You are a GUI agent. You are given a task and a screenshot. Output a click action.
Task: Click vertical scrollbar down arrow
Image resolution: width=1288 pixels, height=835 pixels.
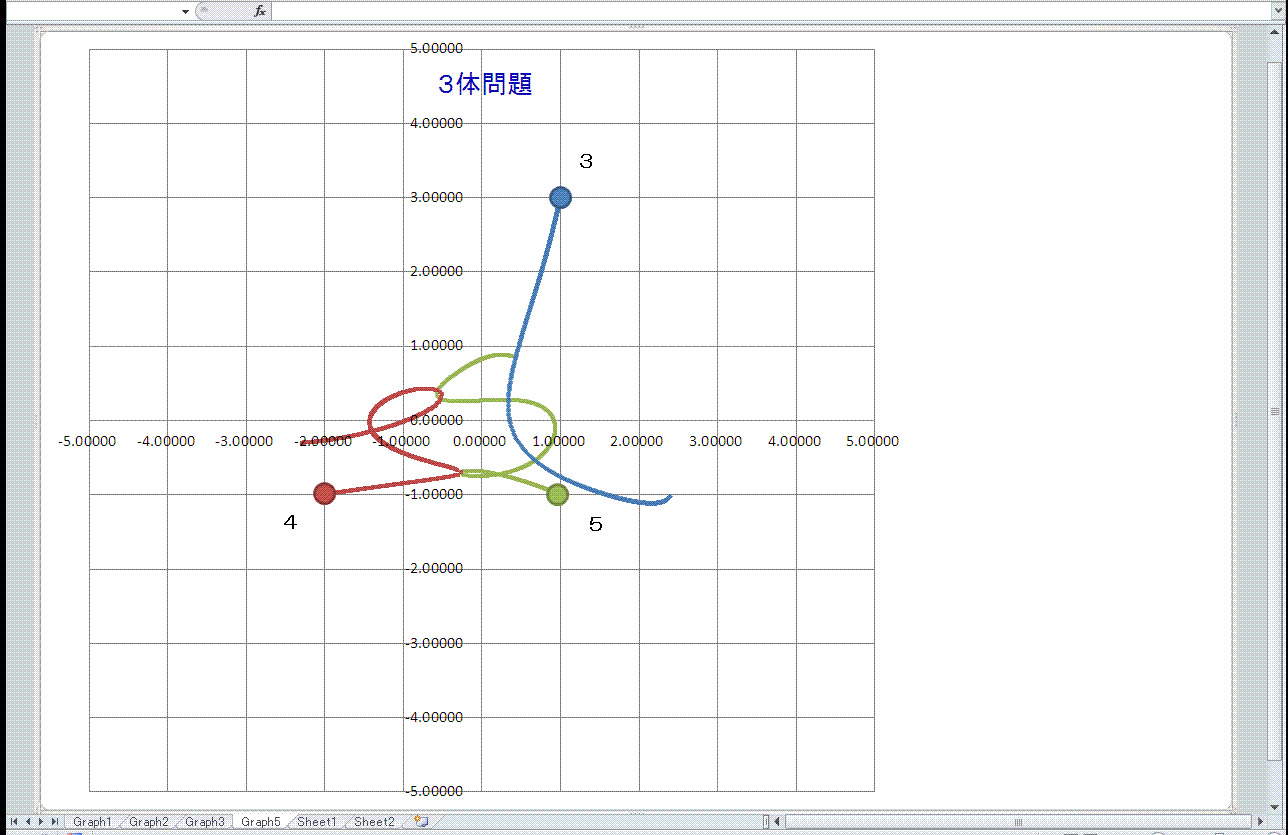tap(1275, 805)
